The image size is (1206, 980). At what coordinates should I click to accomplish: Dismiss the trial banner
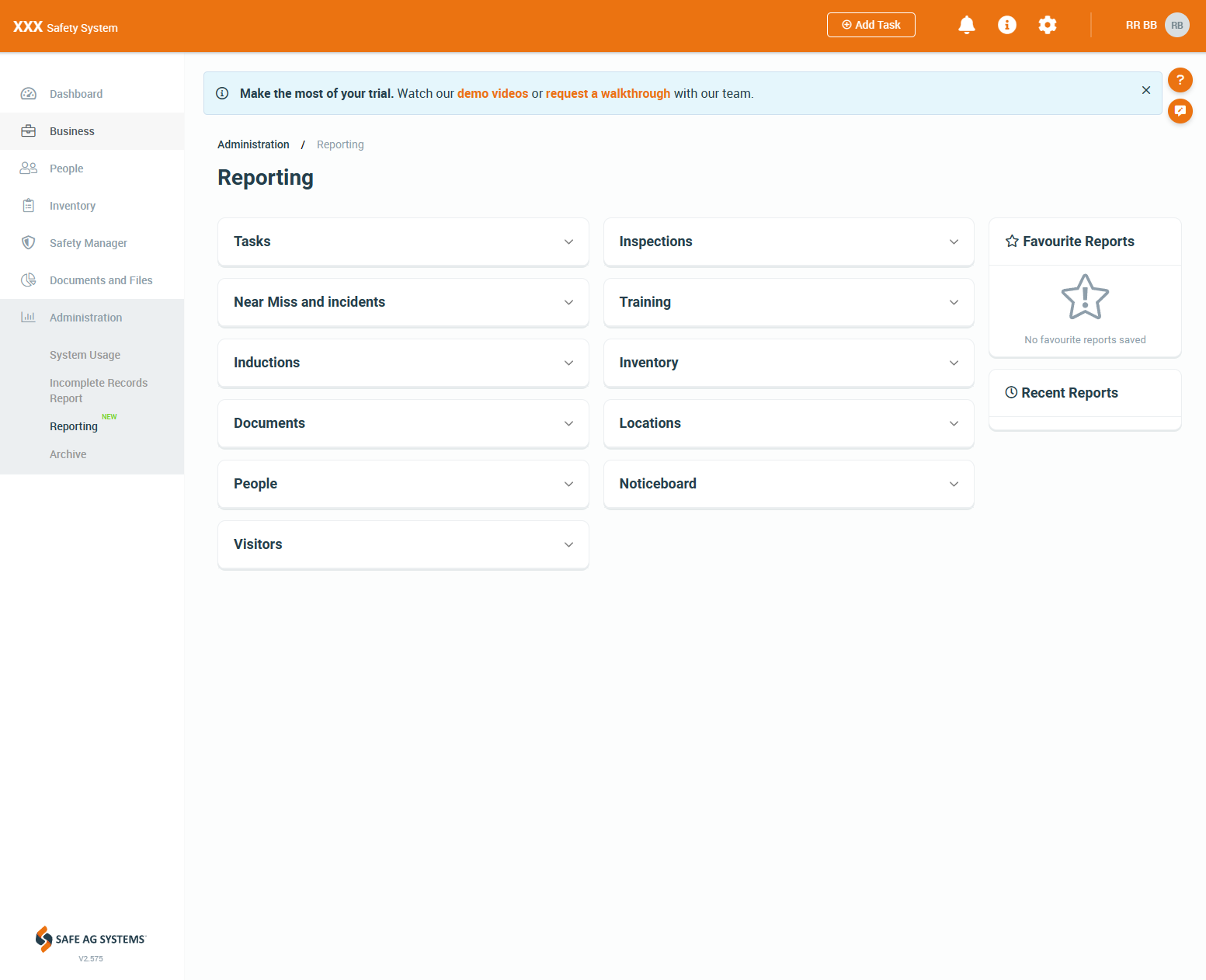click(1145, 90)
